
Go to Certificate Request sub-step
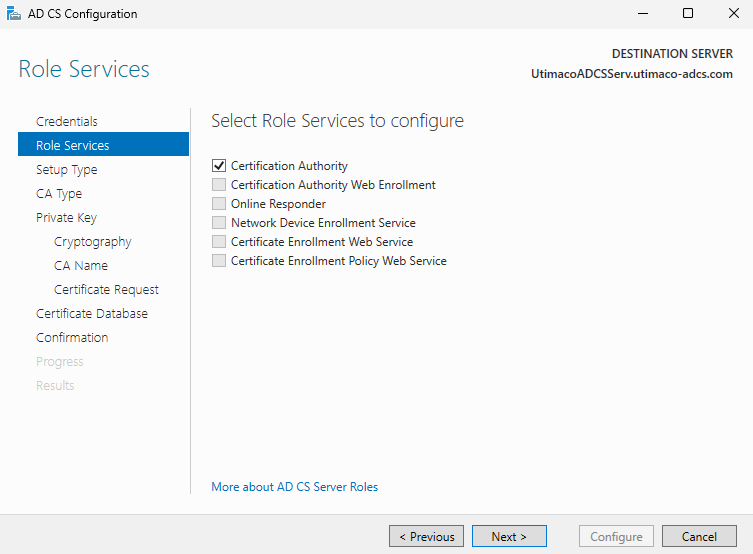(106, 289)
